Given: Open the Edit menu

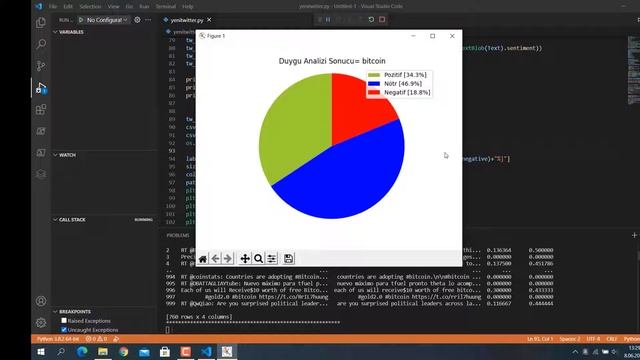Looking at the screenshot, I should point(68,7).
